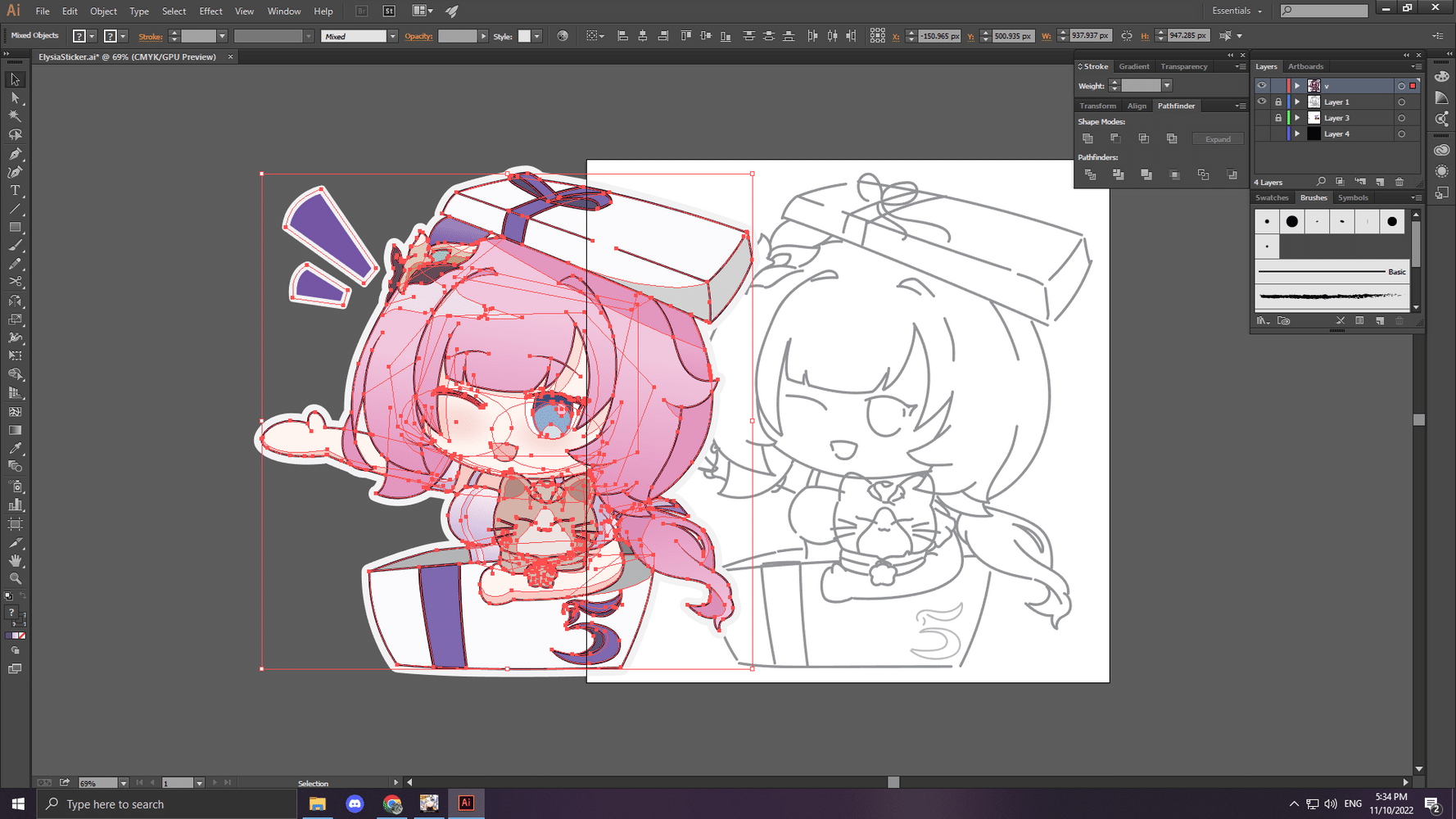Activate the Eyedropper tool

point(15,448)
